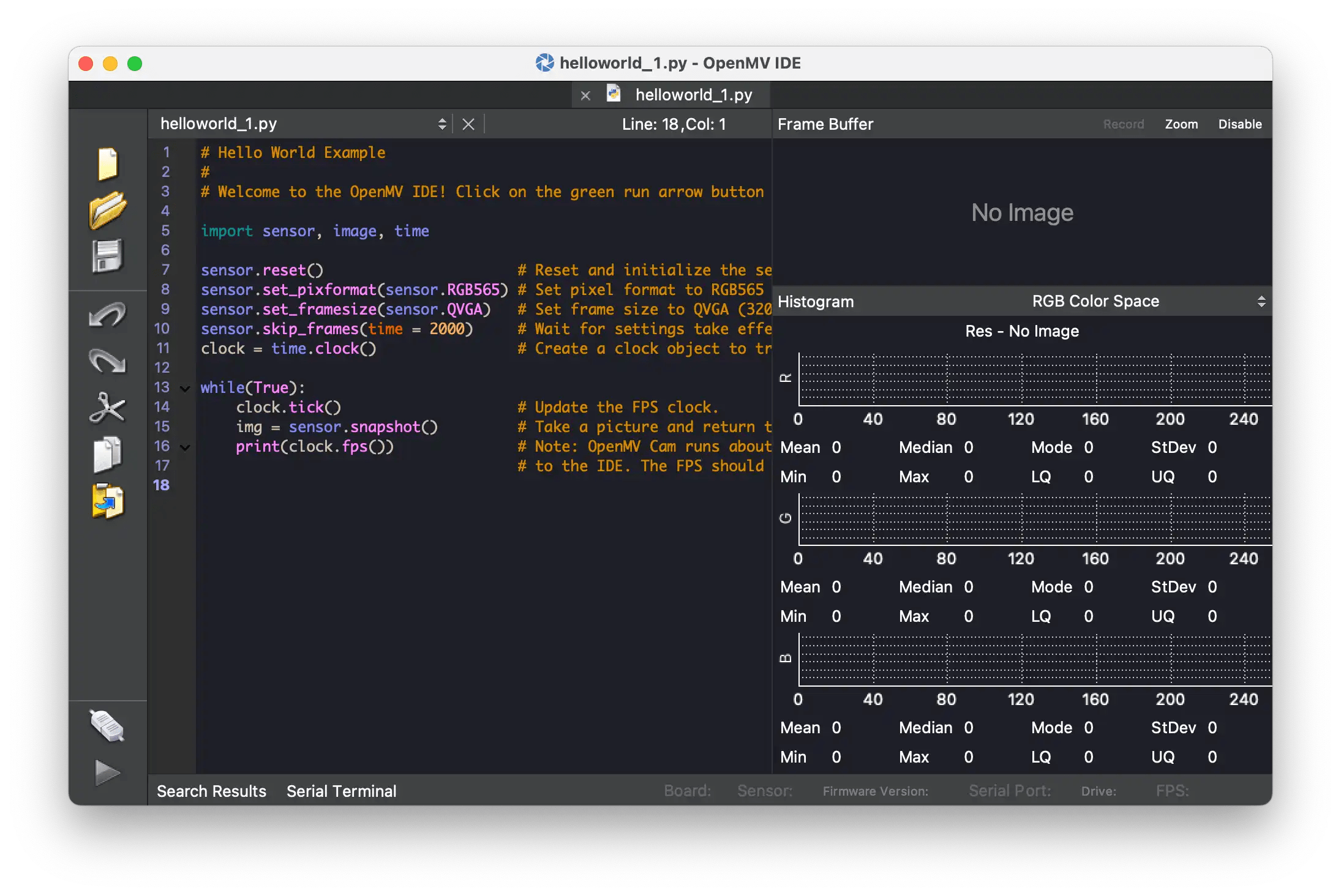Open the Search Results tab
This screenshot has width=1341, height=896.
pyautogui.click(x=211, y=791)
